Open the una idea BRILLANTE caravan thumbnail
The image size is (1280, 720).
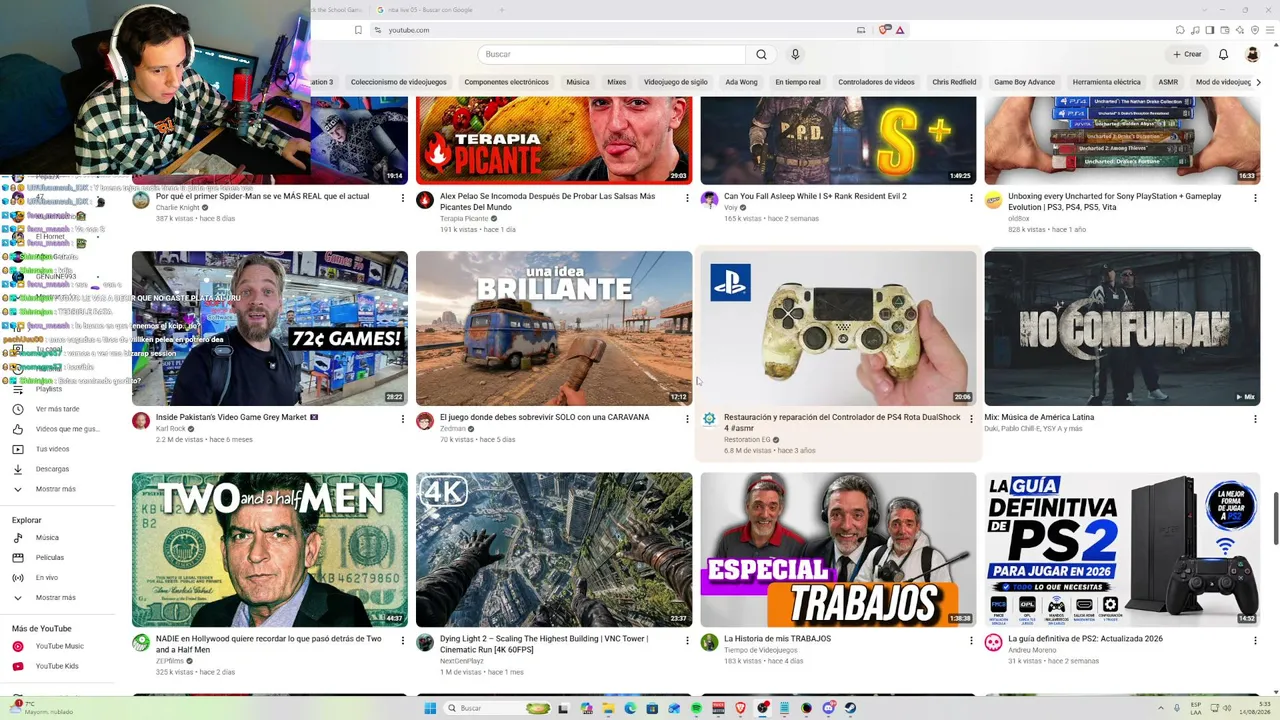[554, 328]
